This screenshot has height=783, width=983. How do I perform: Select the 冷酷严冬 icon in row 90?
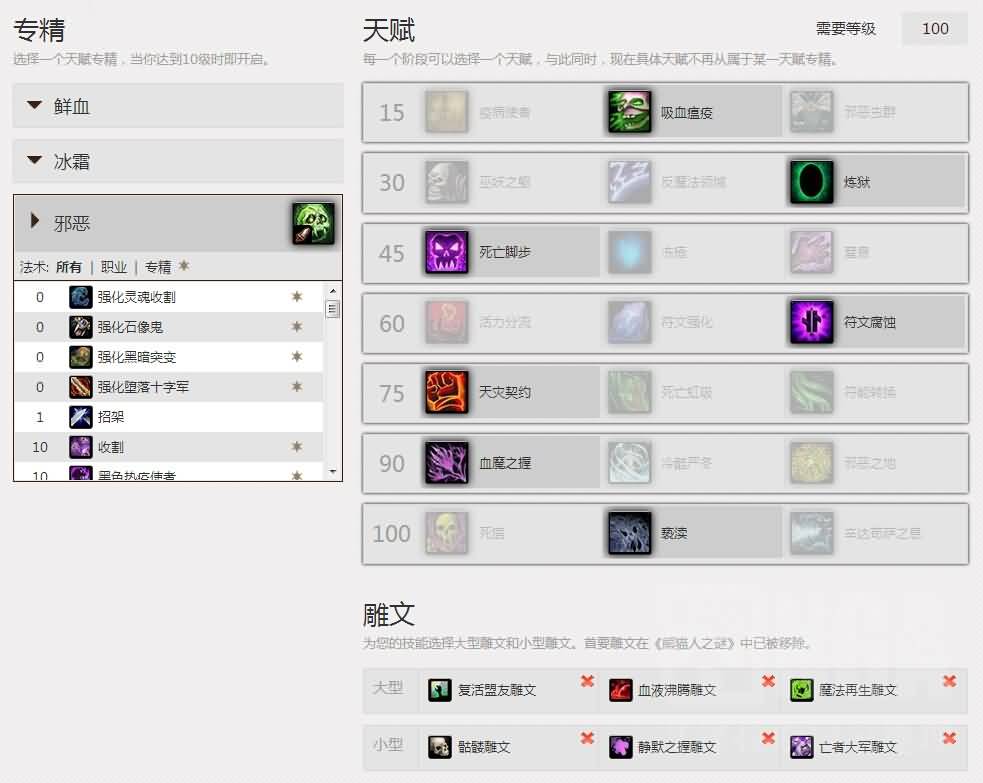point(629,463)
